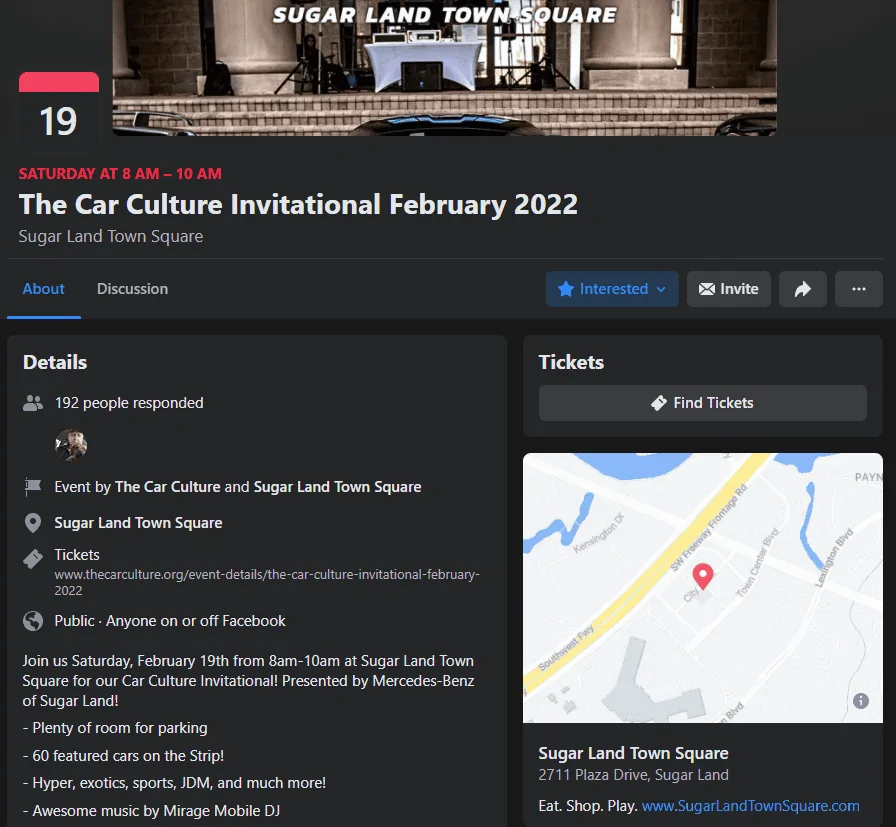Click the location pin icon in Details
This screenshot has width=896, height=827.
pos(33,523)
